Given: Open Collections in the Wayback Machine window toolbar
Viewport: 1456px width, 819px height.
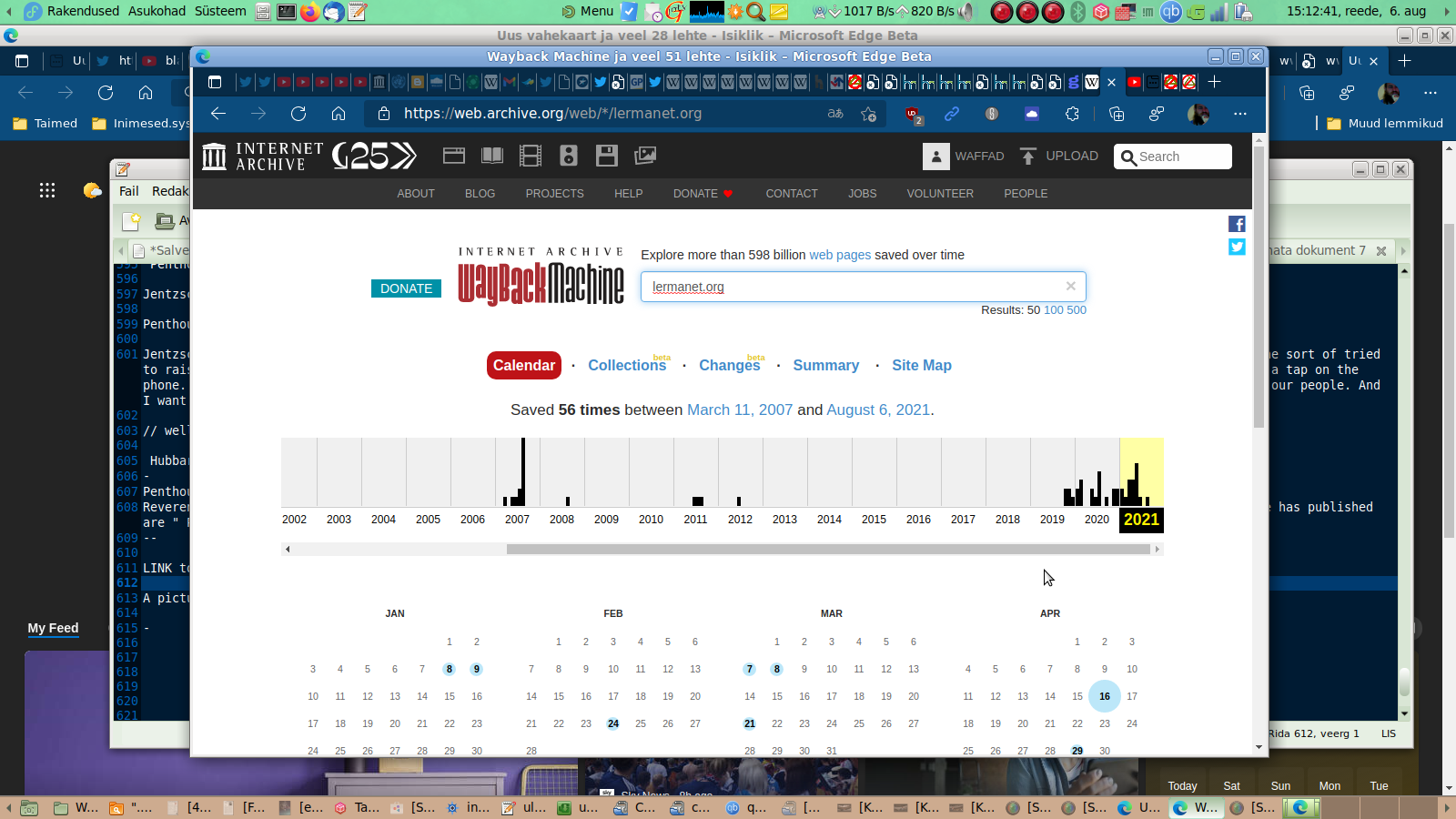Looking at the screenshot, I should [1117, 114].
